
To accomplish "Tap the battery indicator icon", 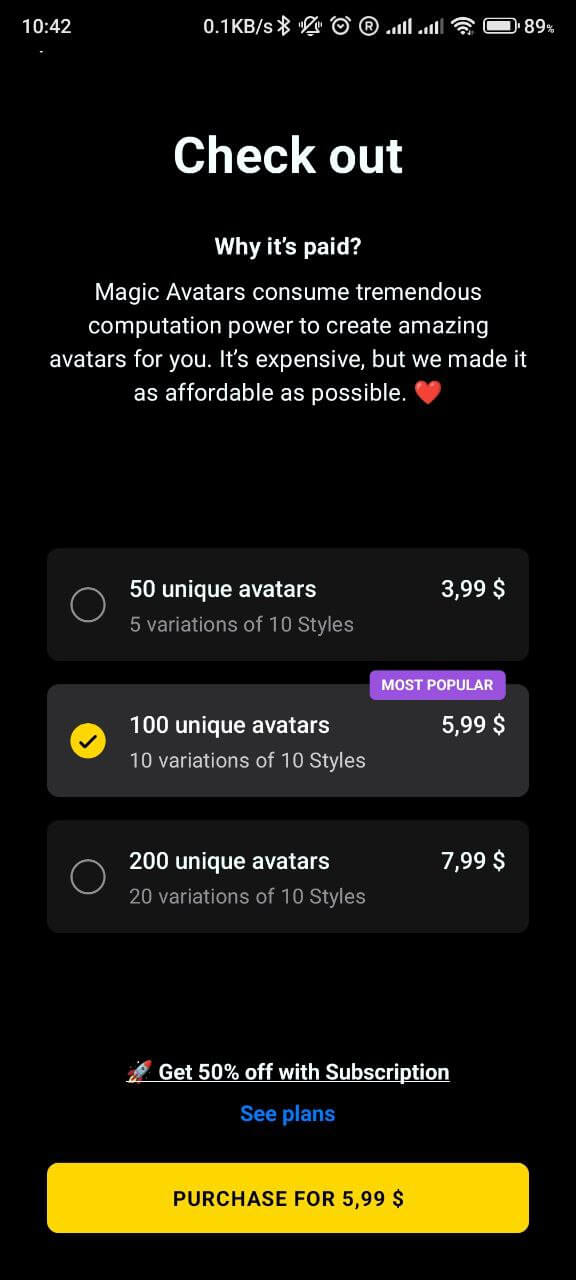I will point(500,26).
